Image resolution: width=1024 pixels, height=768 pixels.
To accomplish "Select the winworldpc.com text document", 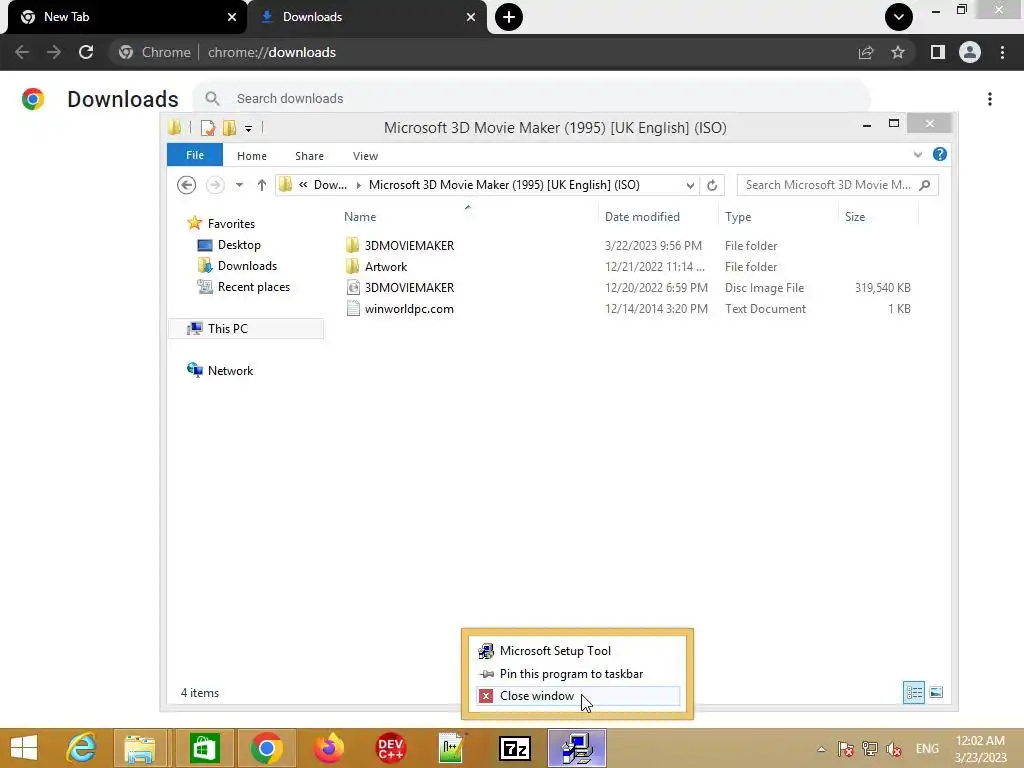I will (x=409, y=309).
